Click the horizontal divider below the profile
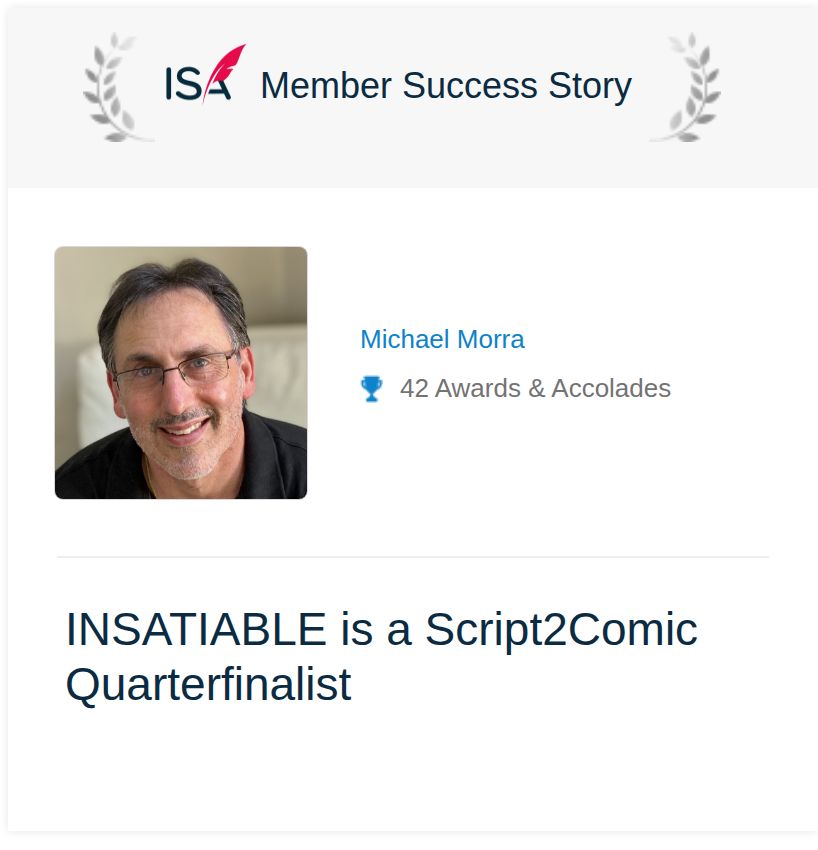This screenshot has width=818, height=850. [x=413, y=557]
